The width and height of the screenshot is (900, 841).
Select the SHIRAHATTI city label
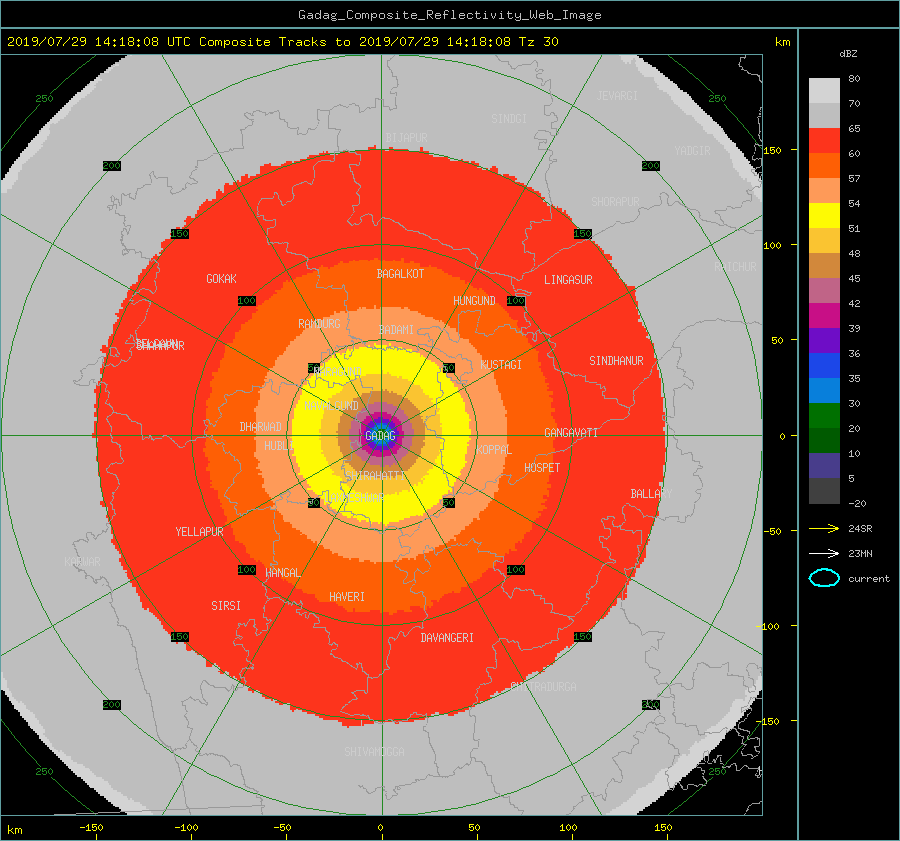[374, 475]
